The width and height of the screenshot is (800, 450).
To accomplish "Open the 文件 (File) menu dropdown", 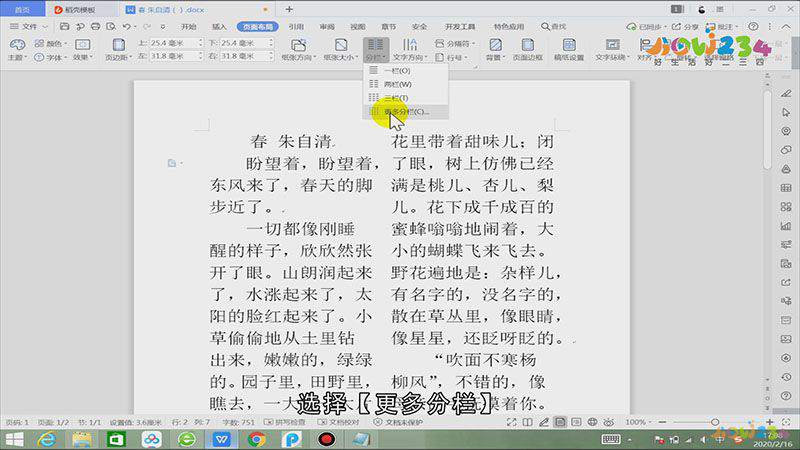I will pyautogui.click(x=29, y=26).
